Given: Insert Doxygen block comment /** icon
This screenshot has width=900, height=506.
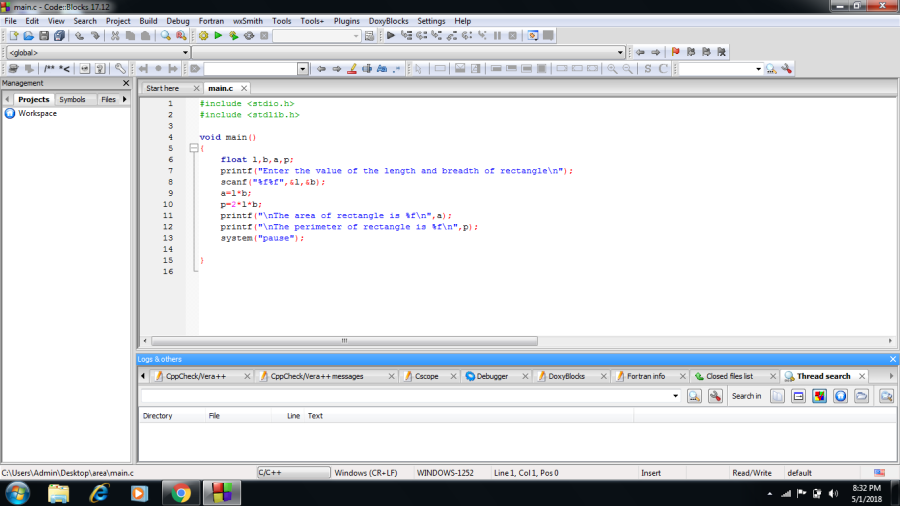Looking at the screenshot, I should point(49,69).
